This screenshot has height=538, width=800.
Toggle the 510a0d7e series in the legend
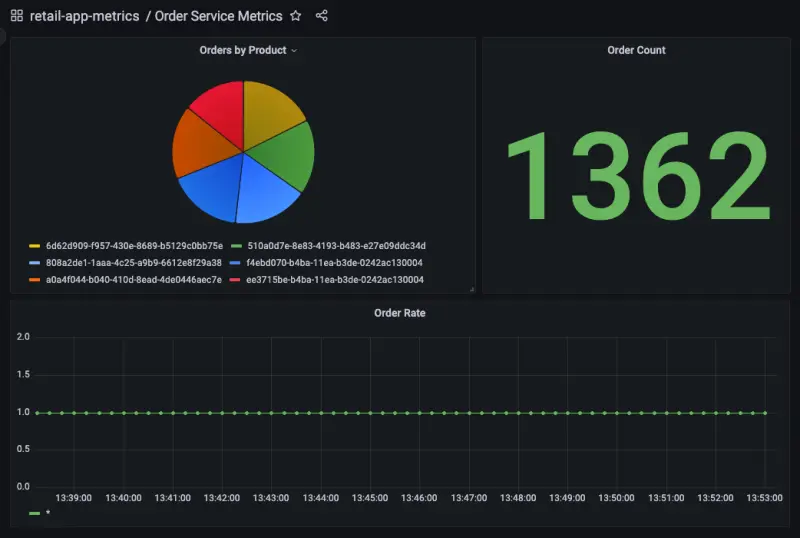[x=336, y=246]
